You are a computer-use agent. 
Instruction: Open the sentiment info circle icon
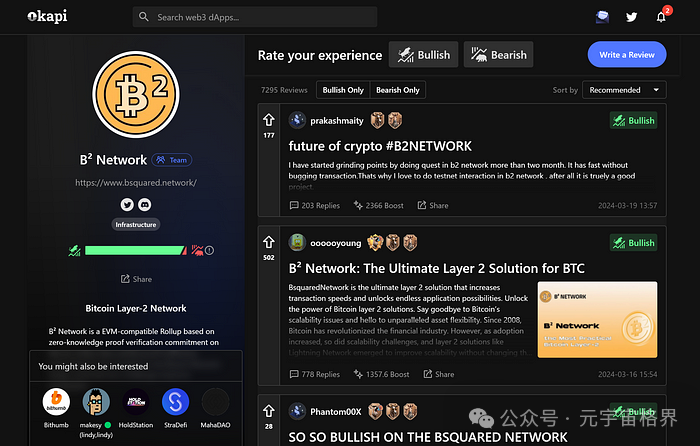[209, 250]
